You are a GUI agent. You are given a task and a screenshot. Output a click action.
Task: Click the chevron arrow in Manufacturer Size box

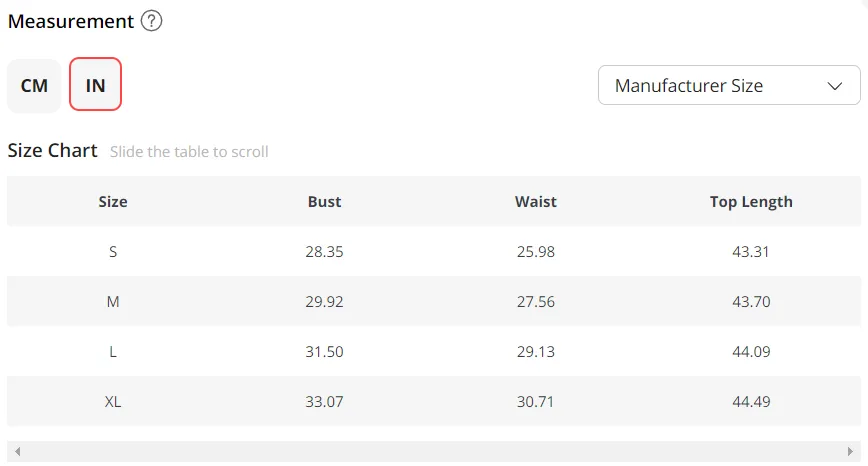(834, 86)
